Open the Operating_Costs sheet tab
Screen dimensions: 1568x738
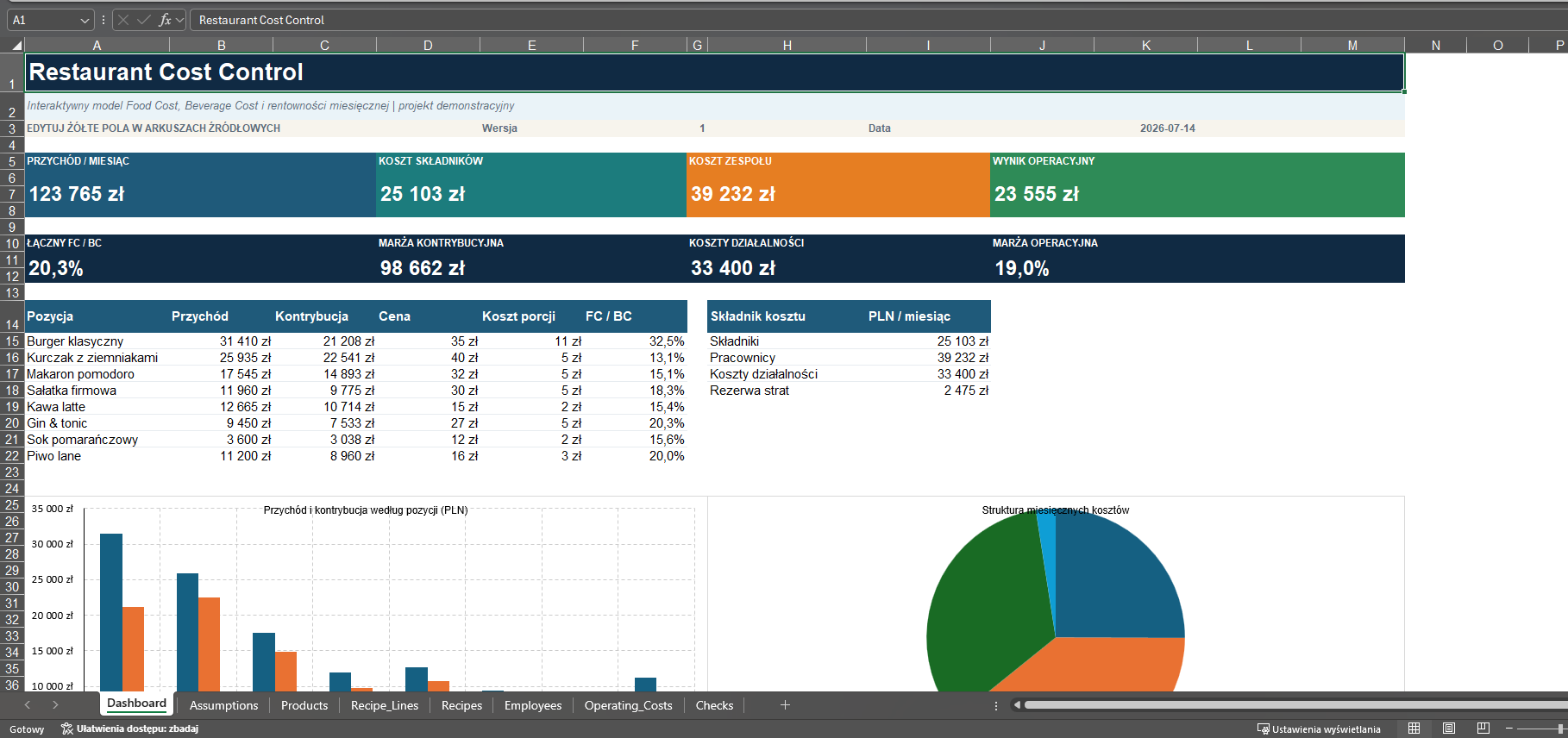(628, 705)
